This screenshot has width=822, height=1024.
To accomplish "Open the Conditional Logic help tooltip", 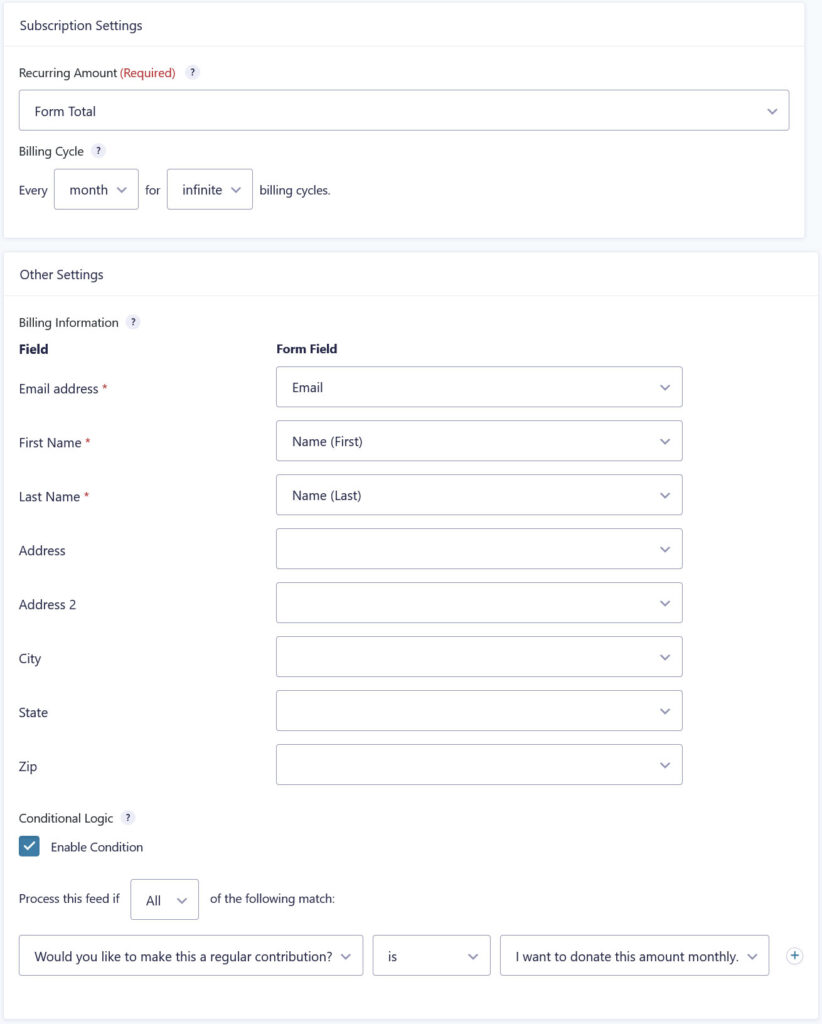I will click(x=126, y=818).
